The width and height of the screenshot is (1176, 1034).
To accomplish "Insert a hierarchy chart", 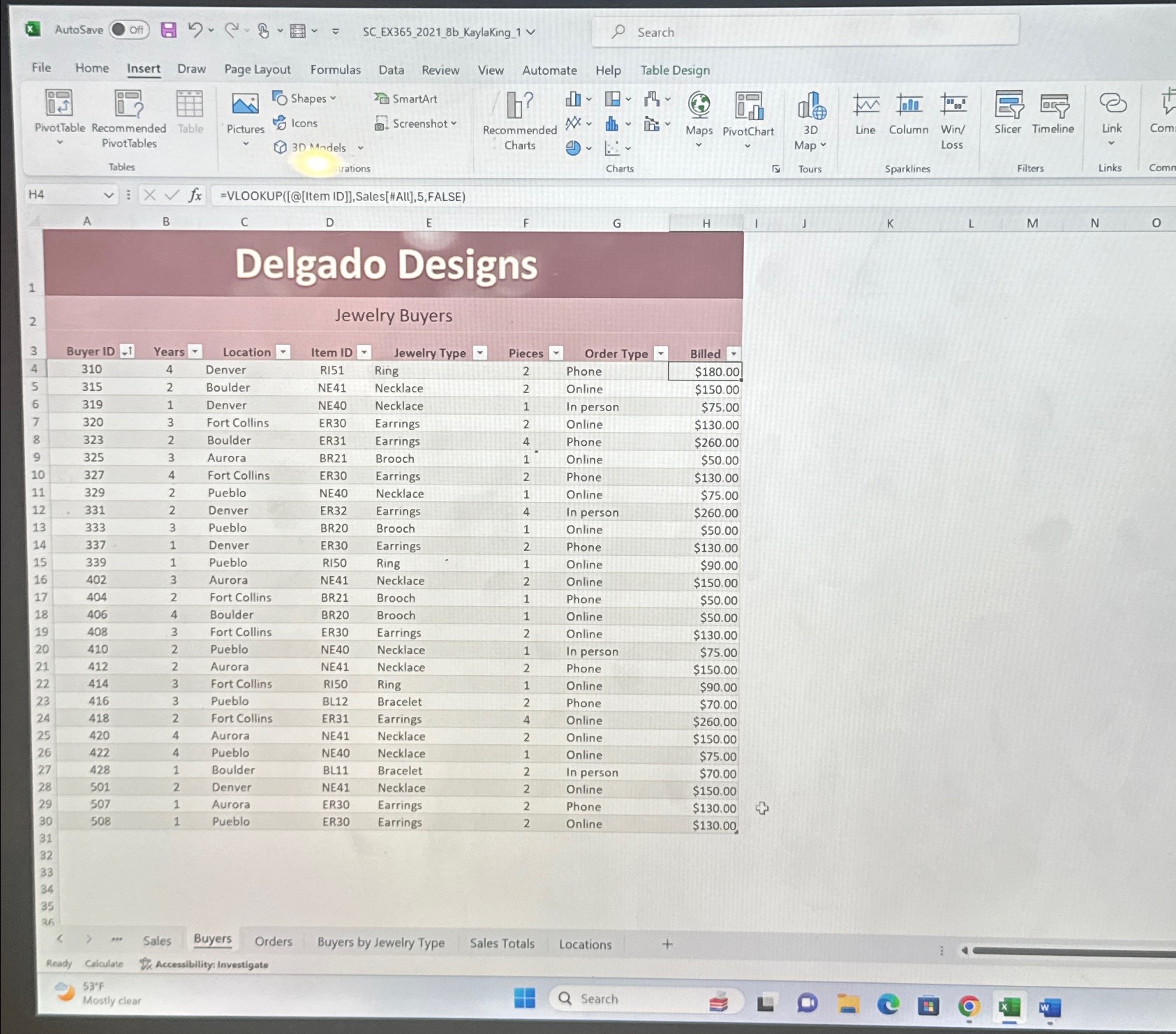I will pyautogui.click(x=618, y=99).
